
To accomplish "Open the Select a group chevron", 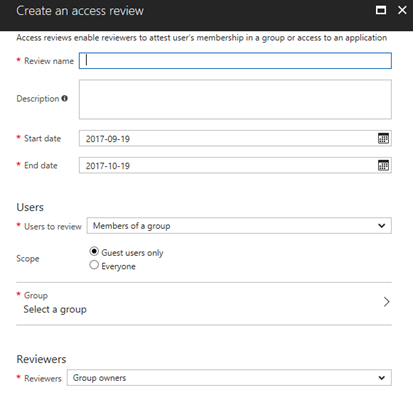I will [386, 302].
